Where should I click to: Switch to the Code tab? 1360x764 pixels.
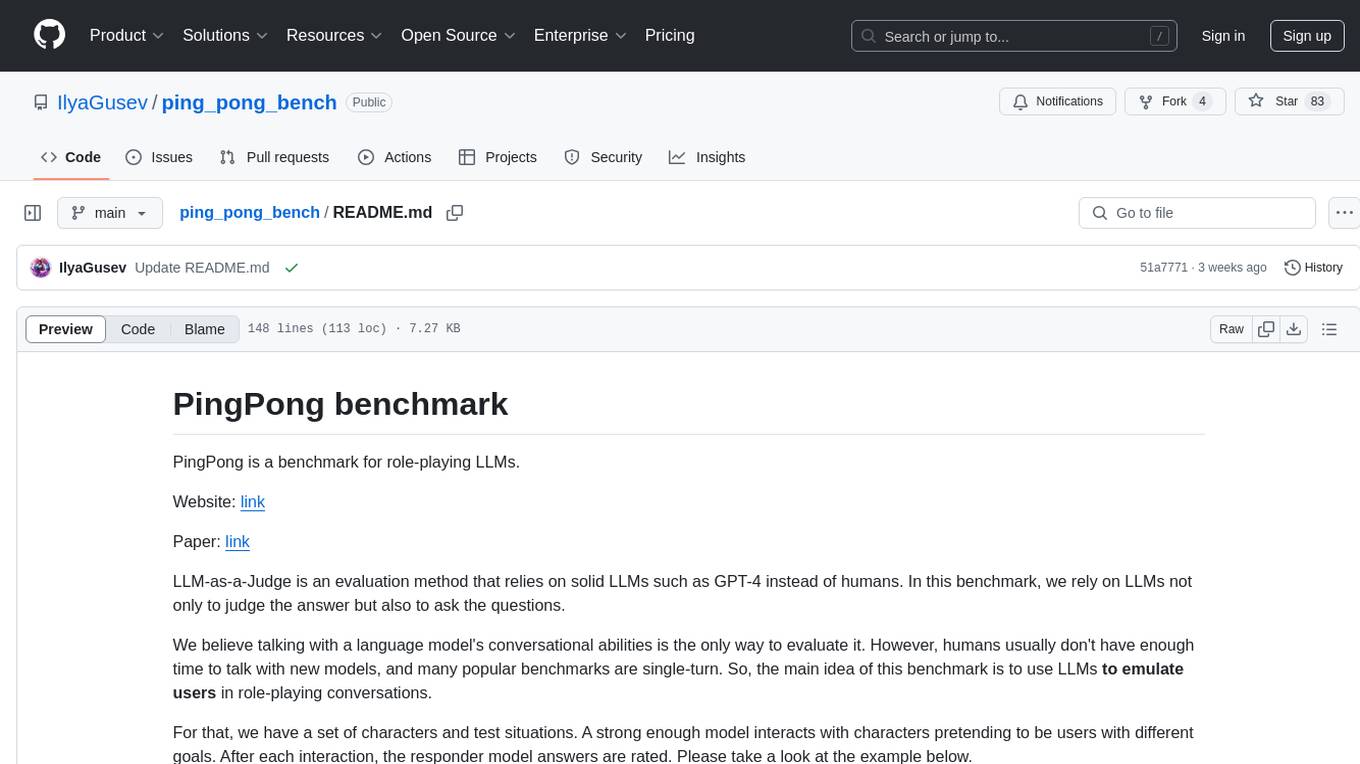click(x=71, y=157)
